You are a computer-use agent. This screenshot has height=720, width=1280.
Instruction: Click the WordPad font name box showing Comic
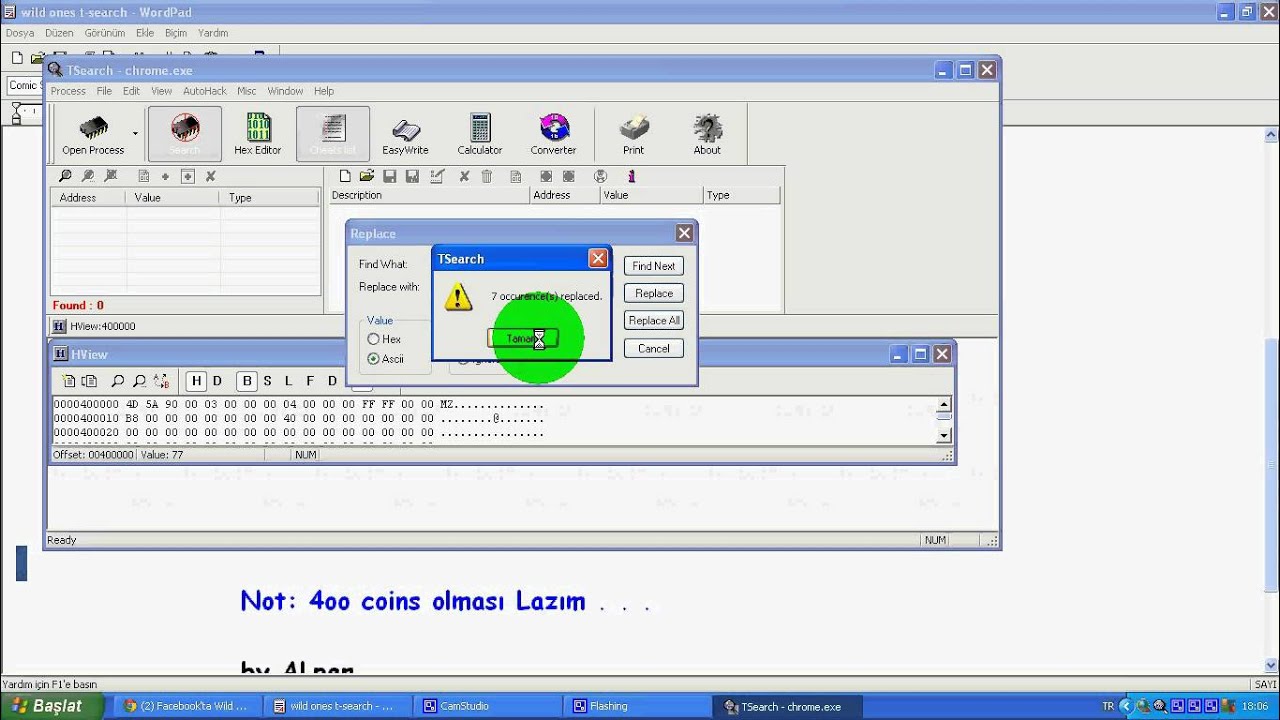coord(23,86)
